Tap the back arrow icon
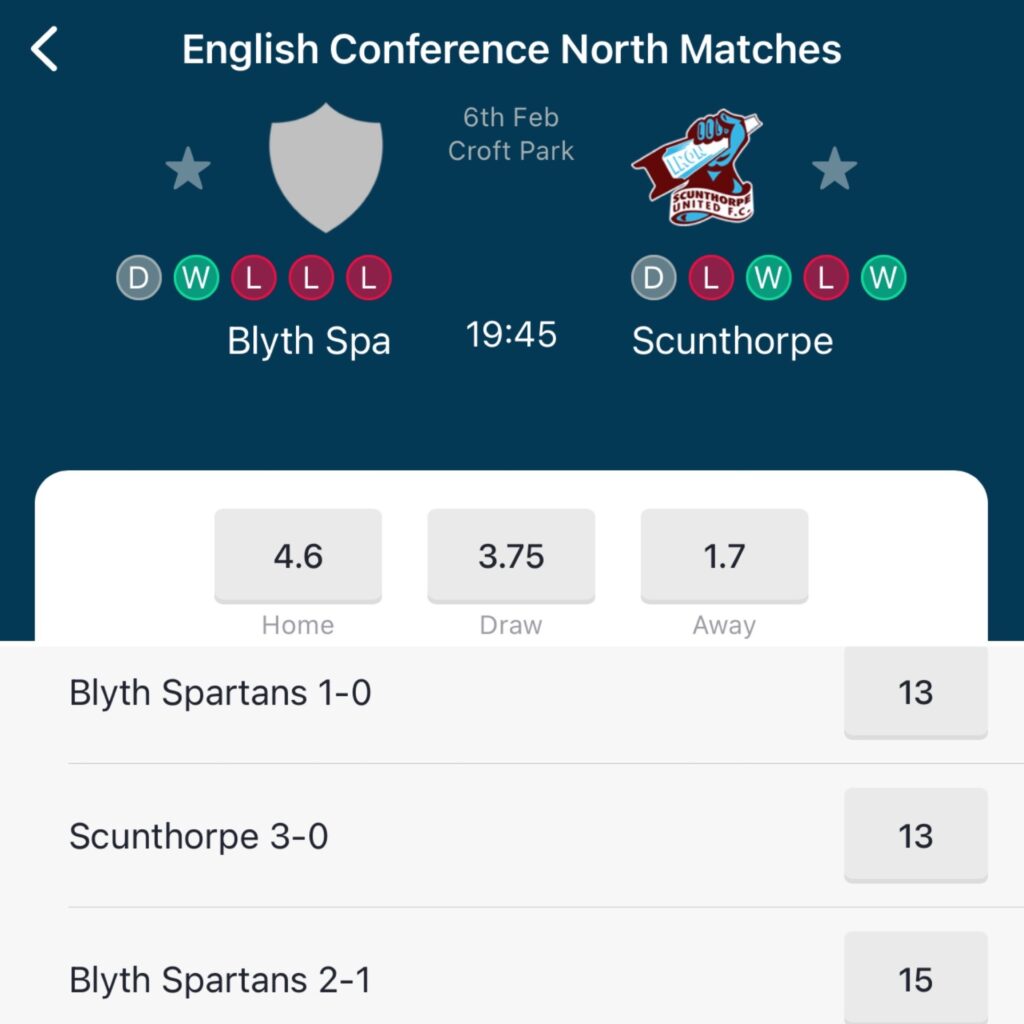The image size is (1024, 1024). tap(44, 49)
